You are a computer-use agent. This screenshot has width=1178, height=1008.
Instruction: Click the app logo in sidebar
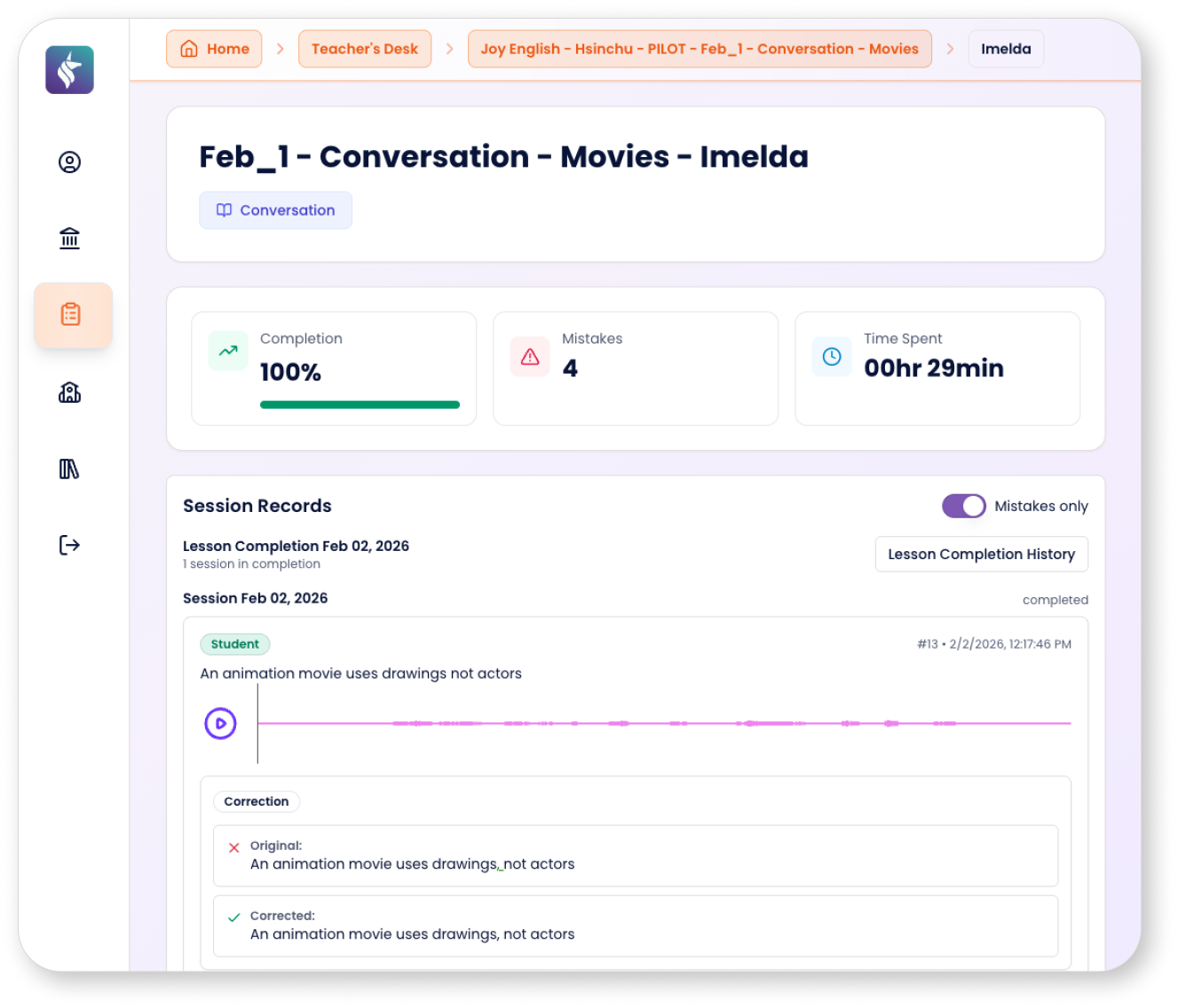69,70
